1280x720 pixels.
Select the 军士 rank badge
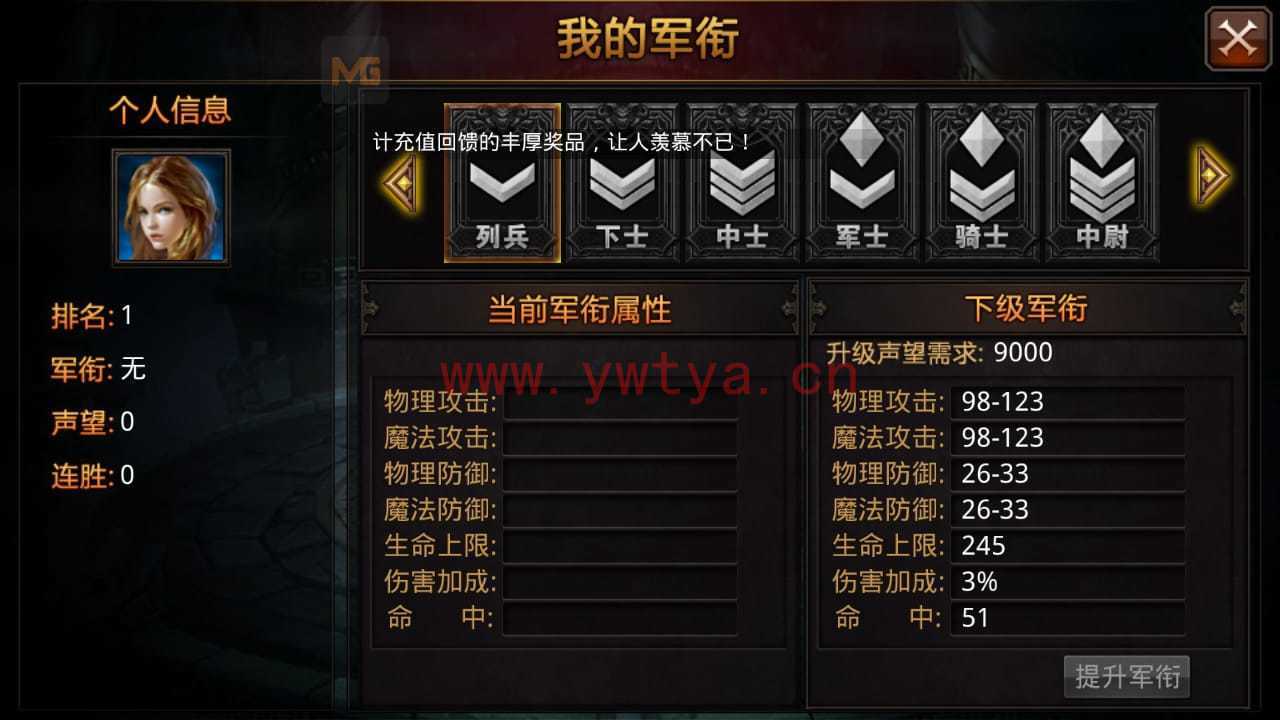pyautogui.click(x=862, y=183)
